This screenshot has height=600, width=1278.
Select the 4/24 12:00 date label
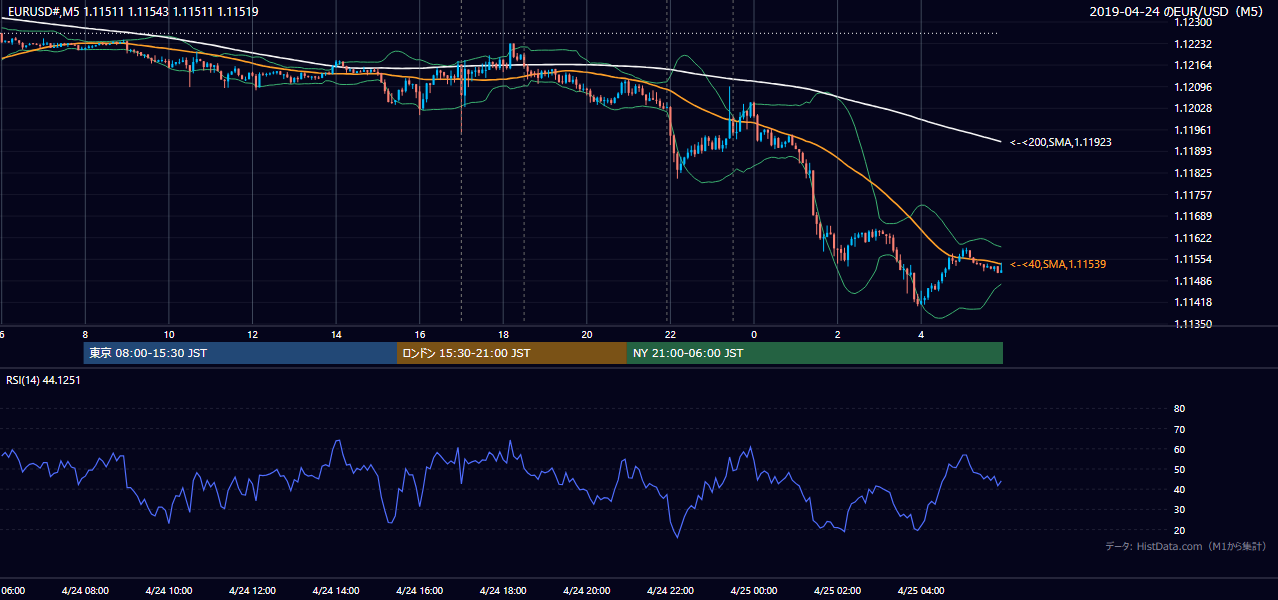[x=252, y=591]
